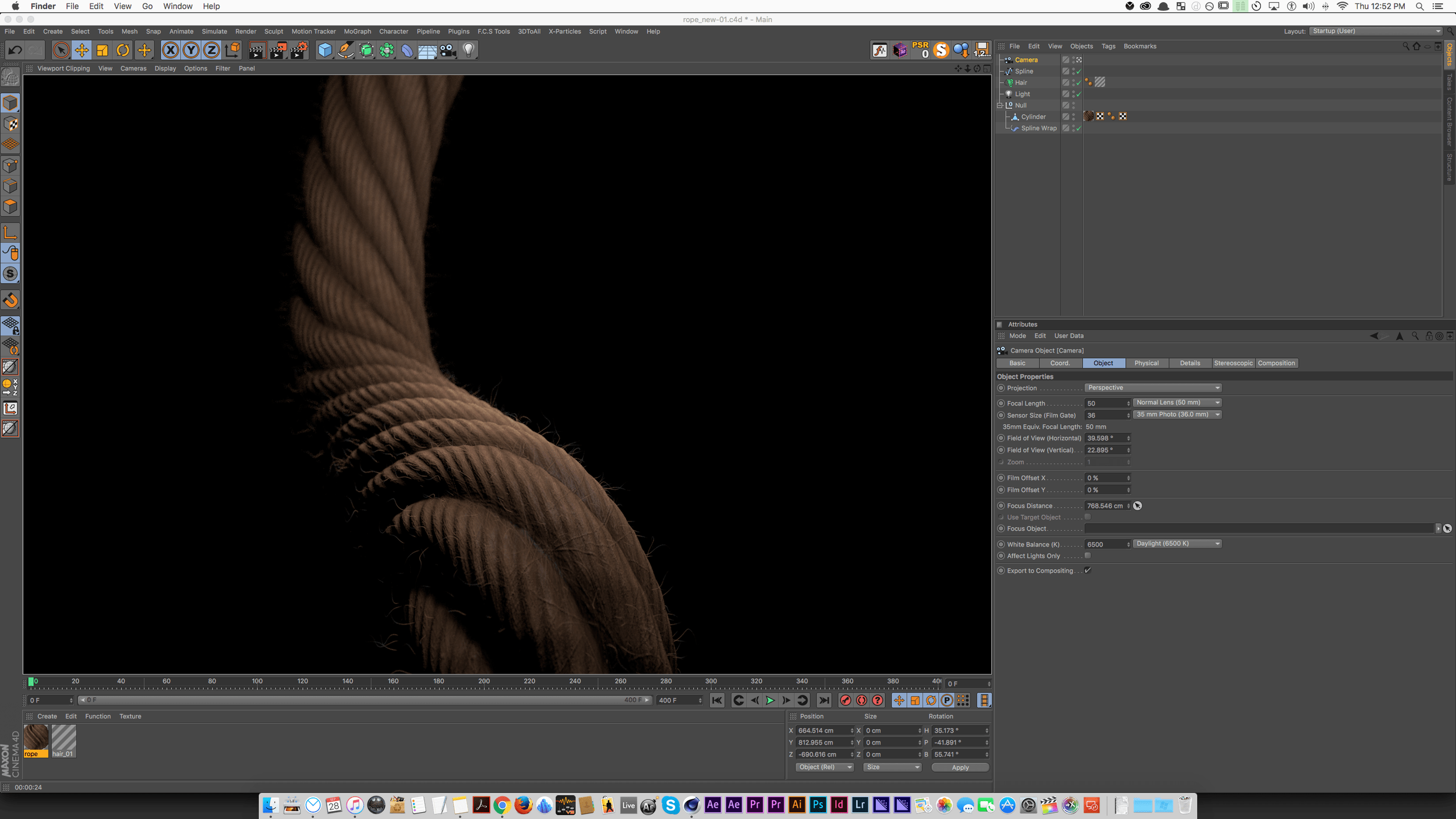Viewport: 1456px width, 819px height.
Task: Set Focus Distance picker icon
Action: [x=1137, y=506]
